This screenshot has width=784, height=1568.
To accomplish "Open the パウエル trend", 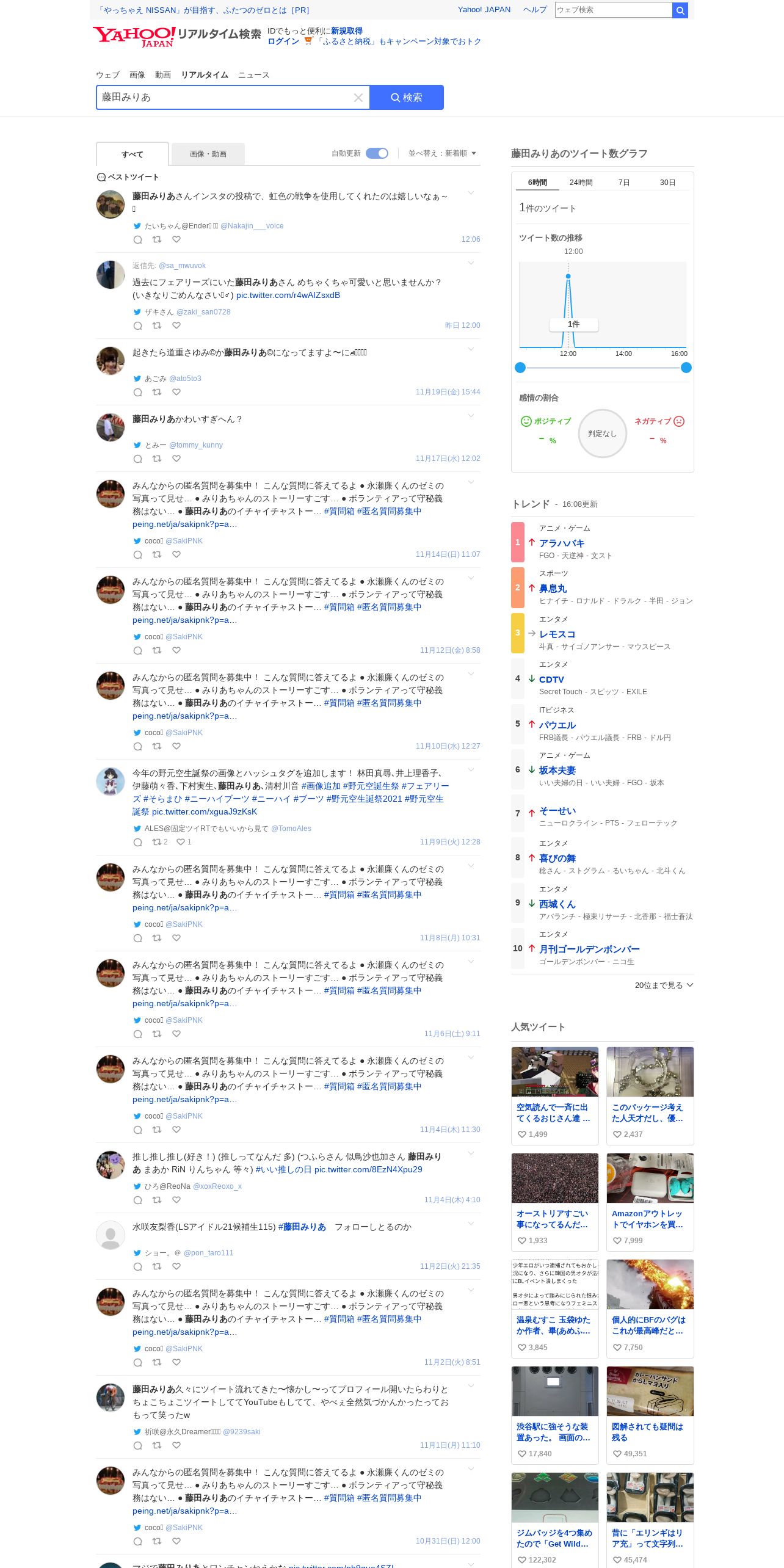I will 557,725.
